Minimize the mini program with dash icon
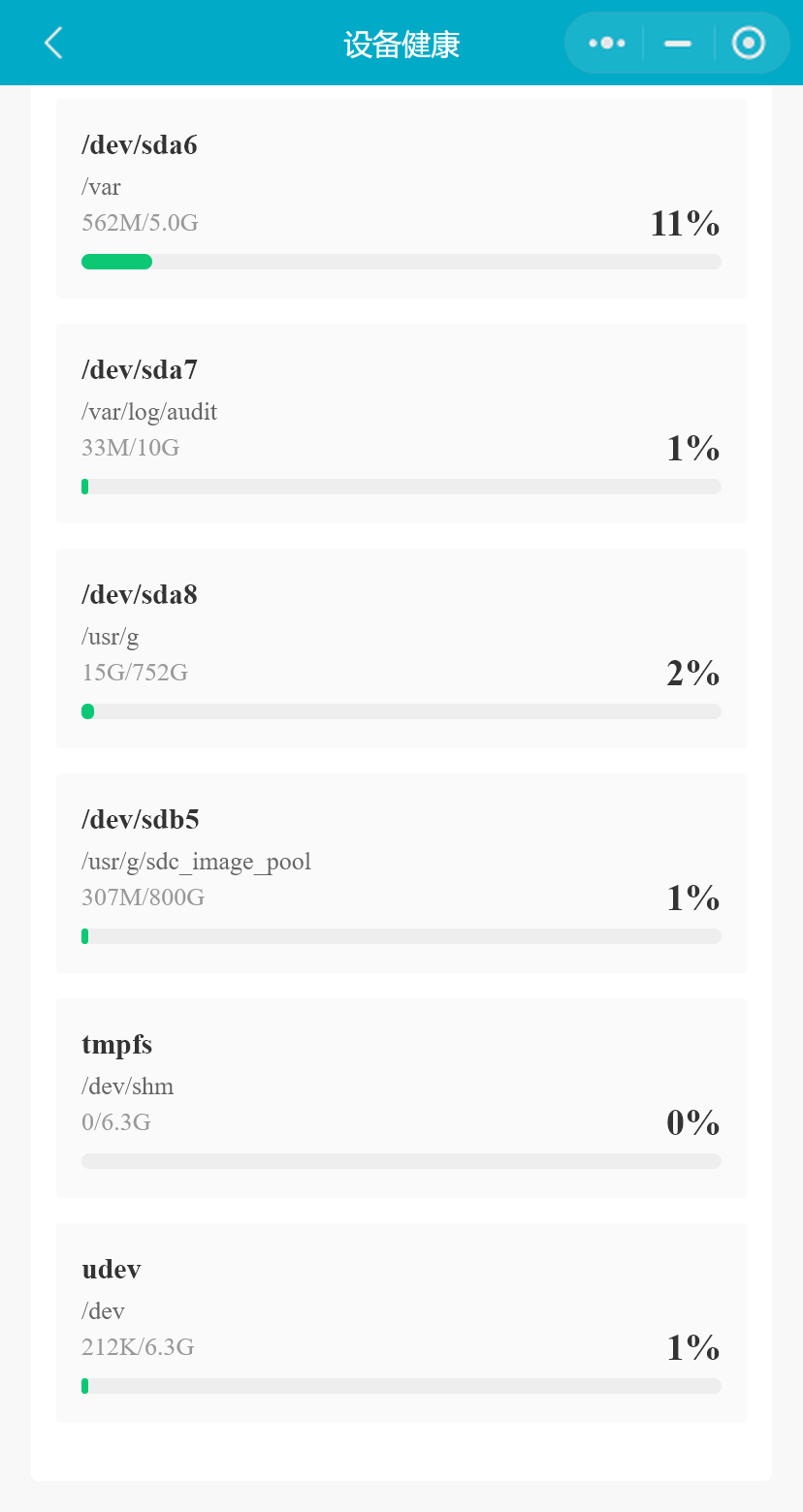This screenshot has width=803, height=1512. pos(678,43)
